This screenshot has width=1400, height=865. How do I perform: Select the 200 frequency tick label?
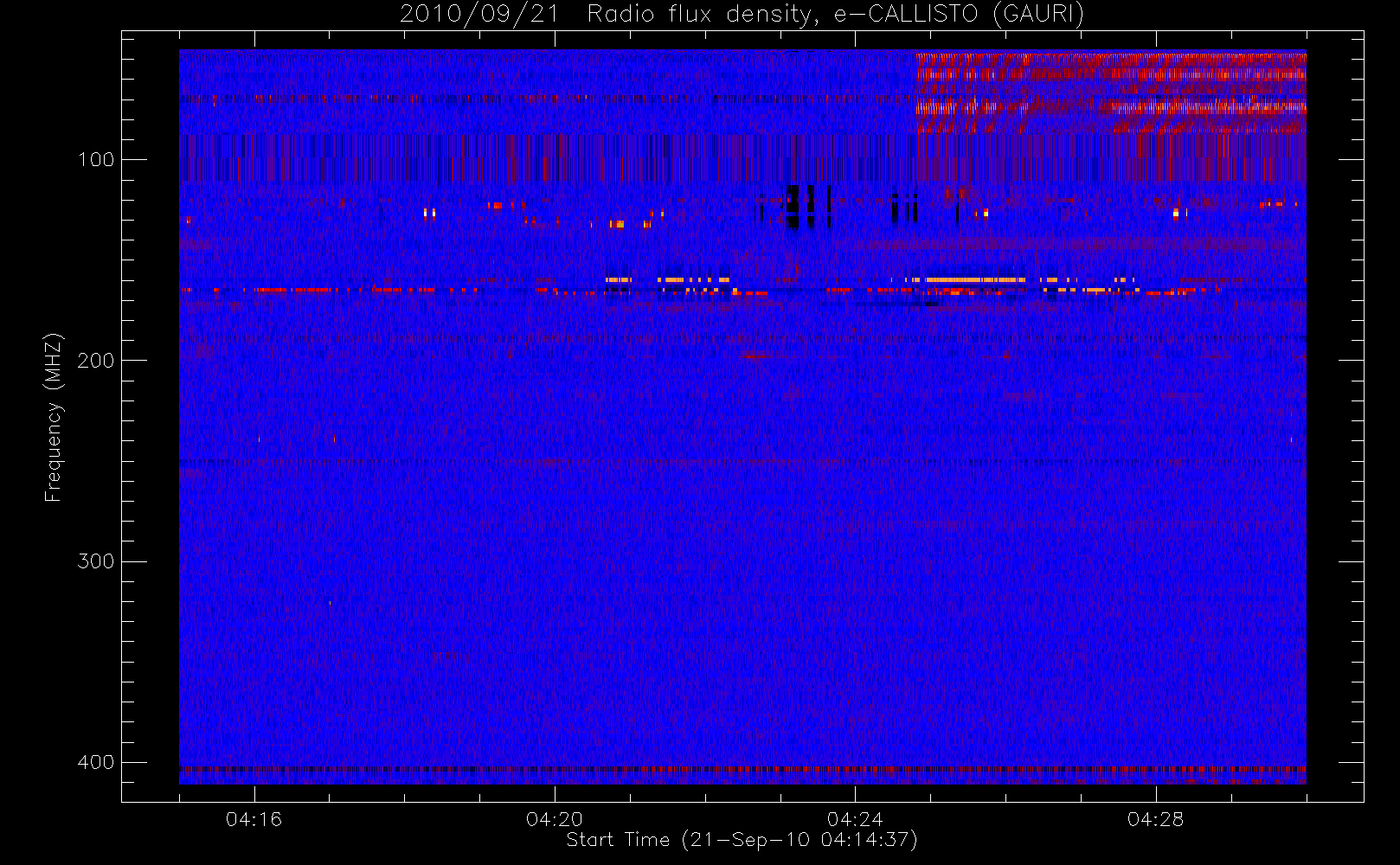pos(96,361)
